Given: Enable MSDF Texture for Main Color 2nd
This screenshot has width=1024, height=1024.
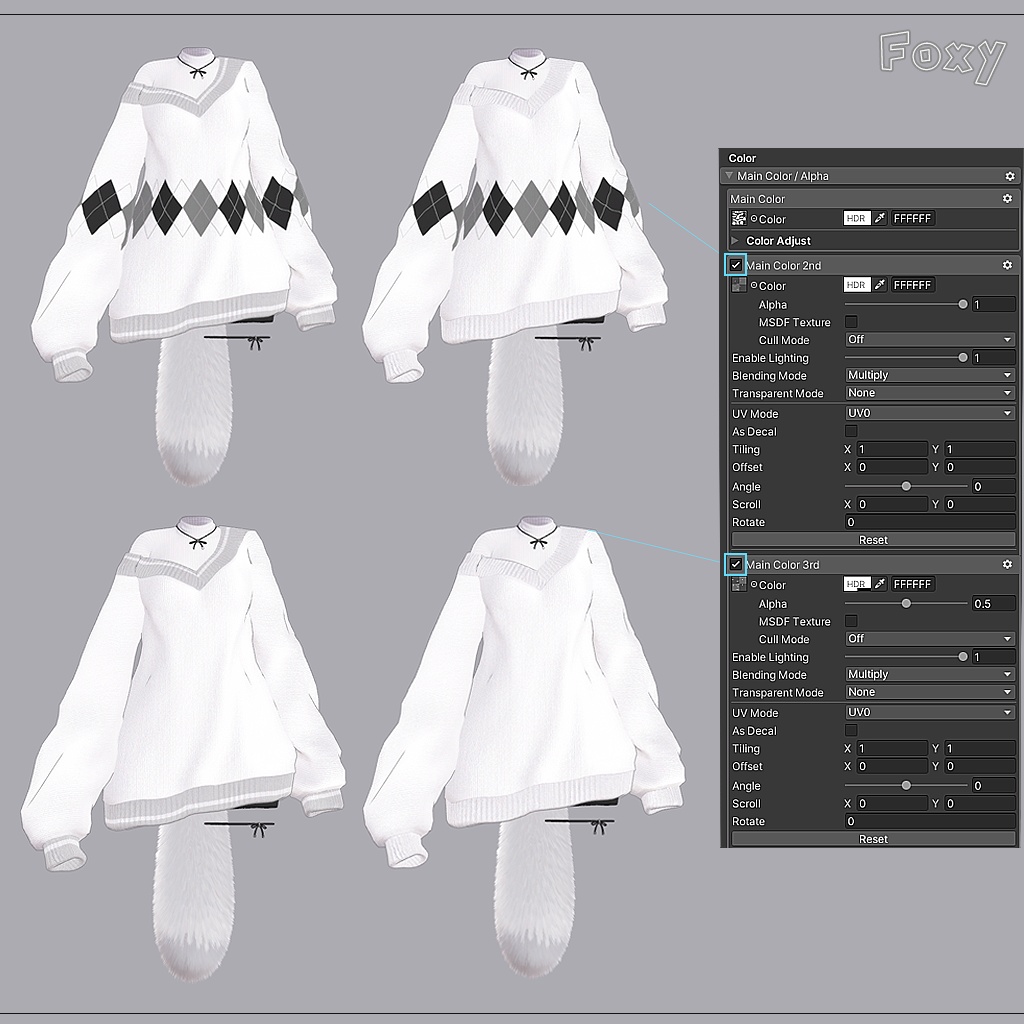Looking at the screenshot, I should coord(851,322).
